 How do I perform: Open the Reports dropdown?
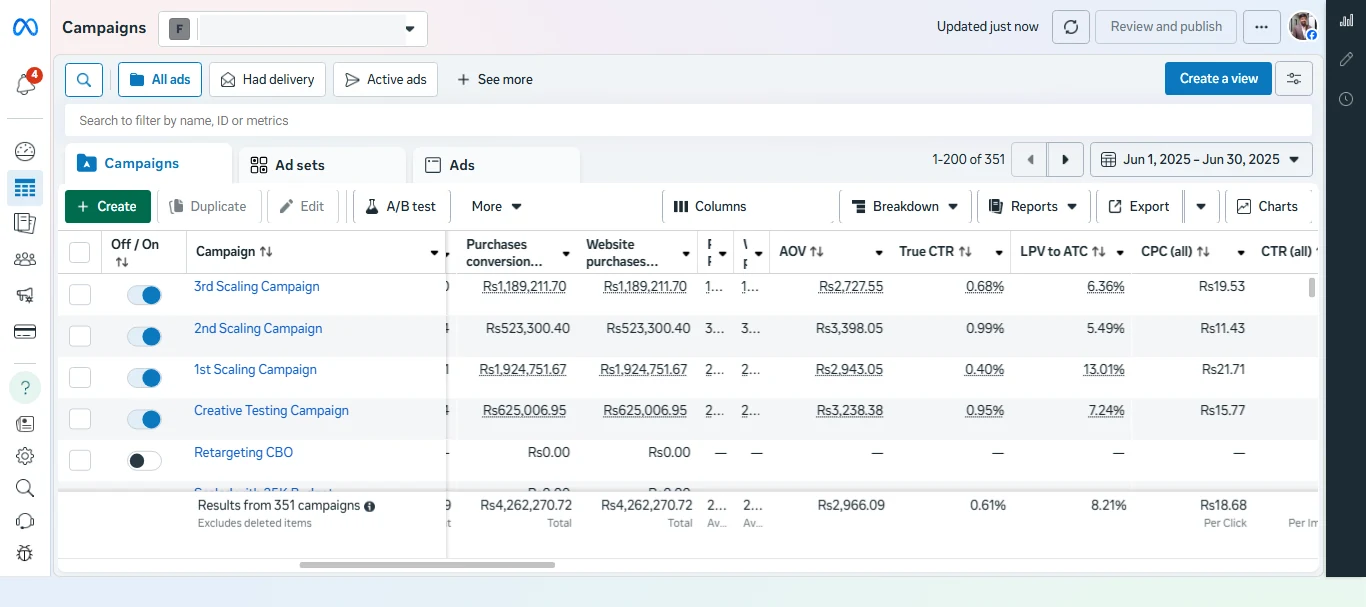click(x=1034, y=206)
